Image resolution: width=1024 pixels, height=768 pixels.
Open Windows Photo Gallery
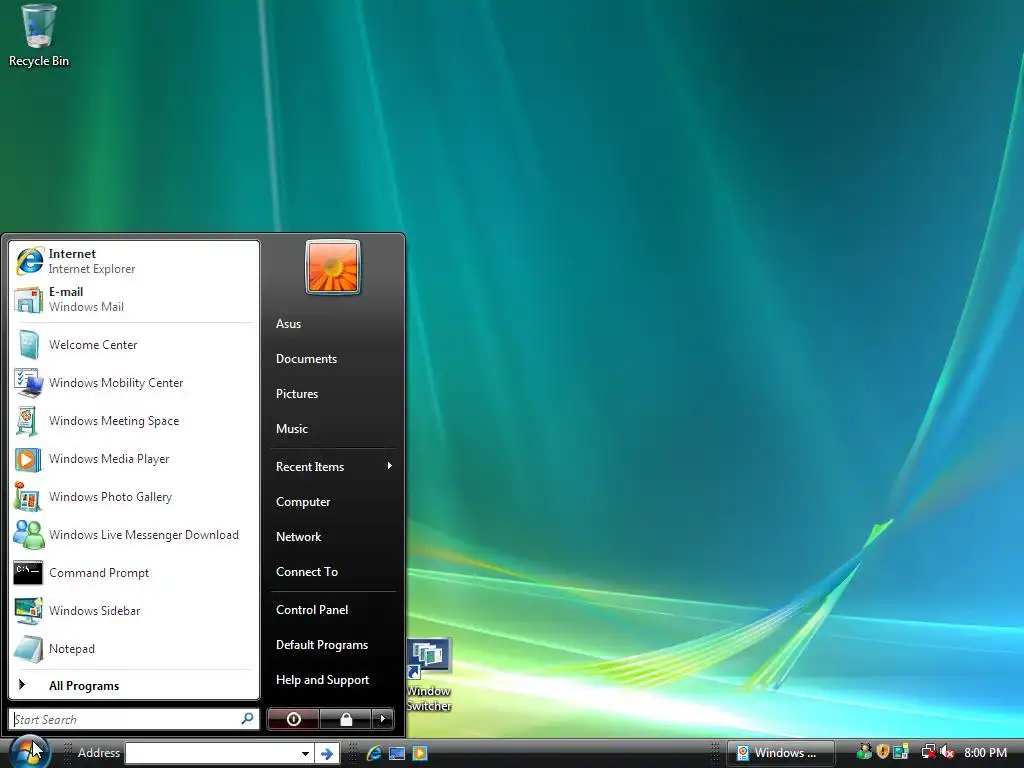[133, 496]
